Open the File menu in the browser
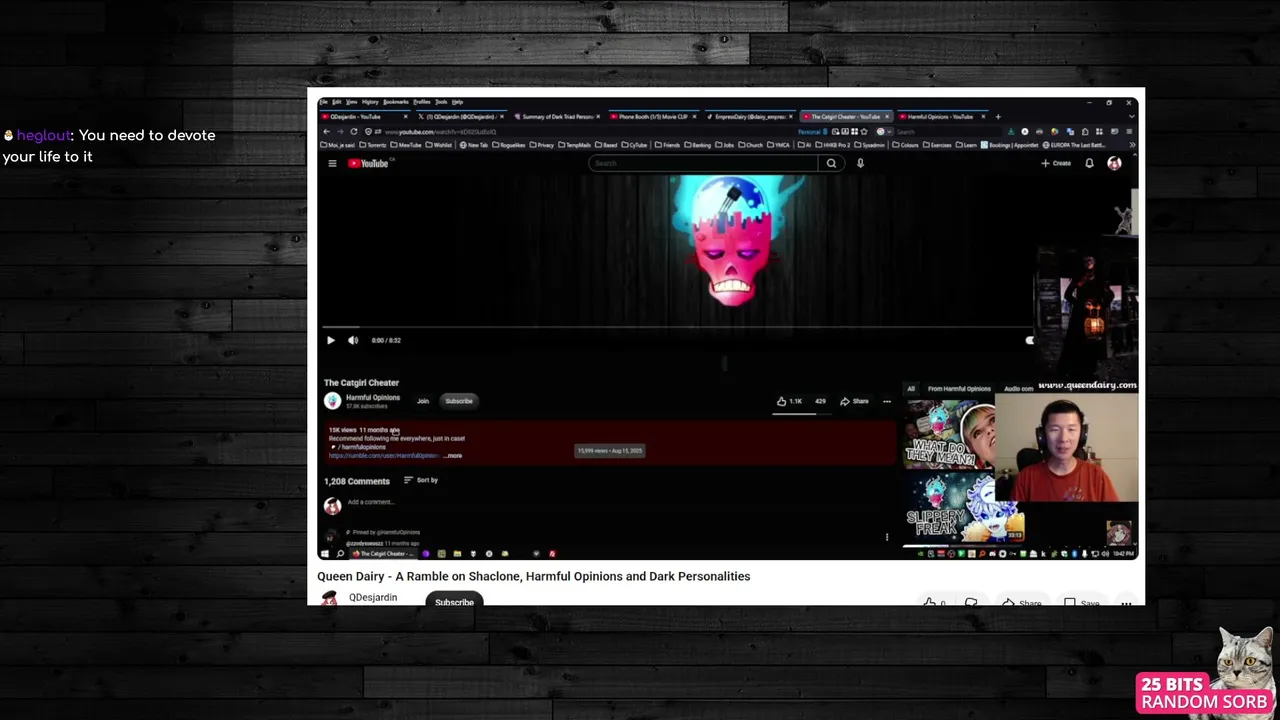 point(324,102)
